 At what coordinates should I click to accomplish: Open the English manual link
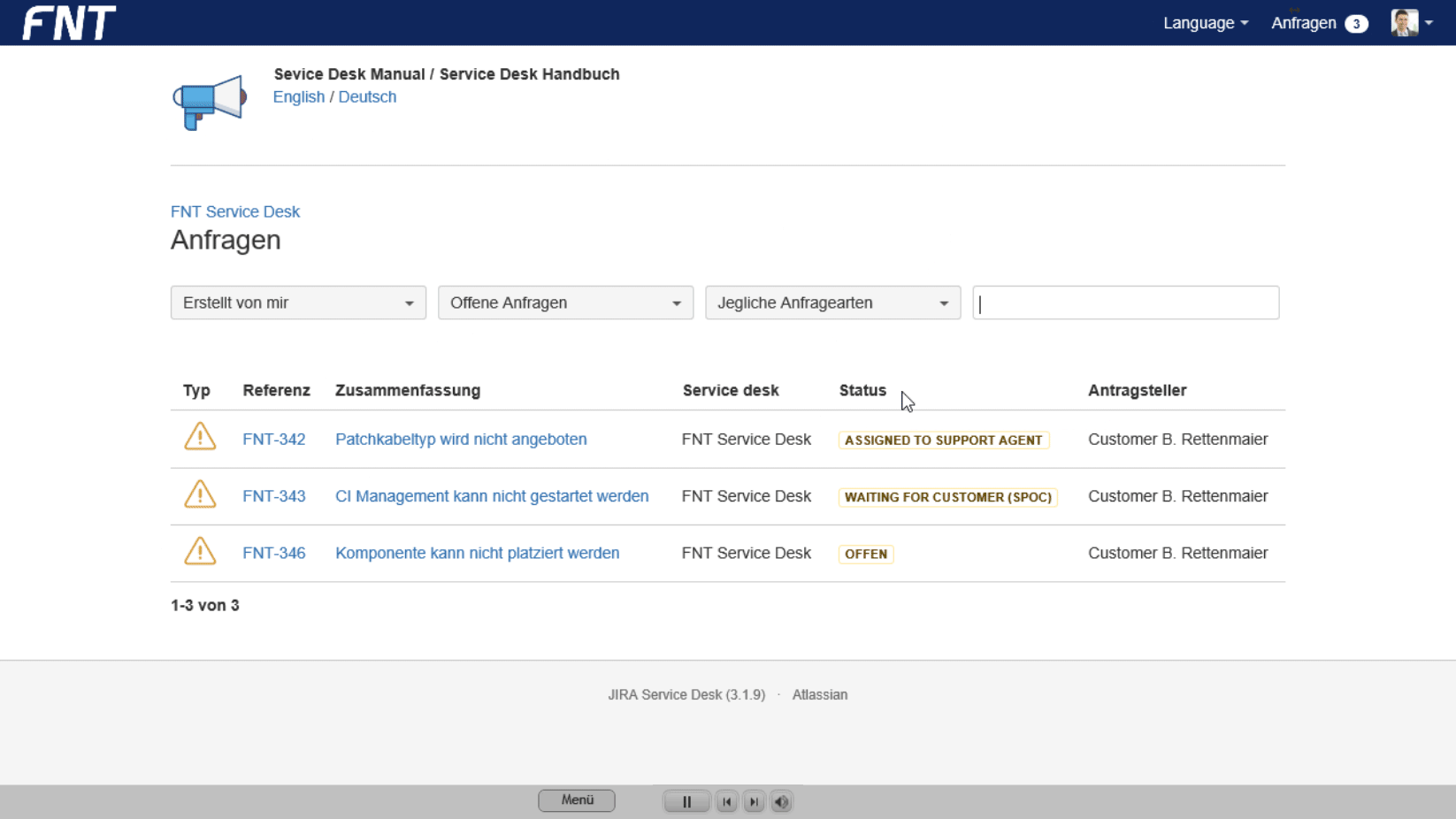pos(299,97)
